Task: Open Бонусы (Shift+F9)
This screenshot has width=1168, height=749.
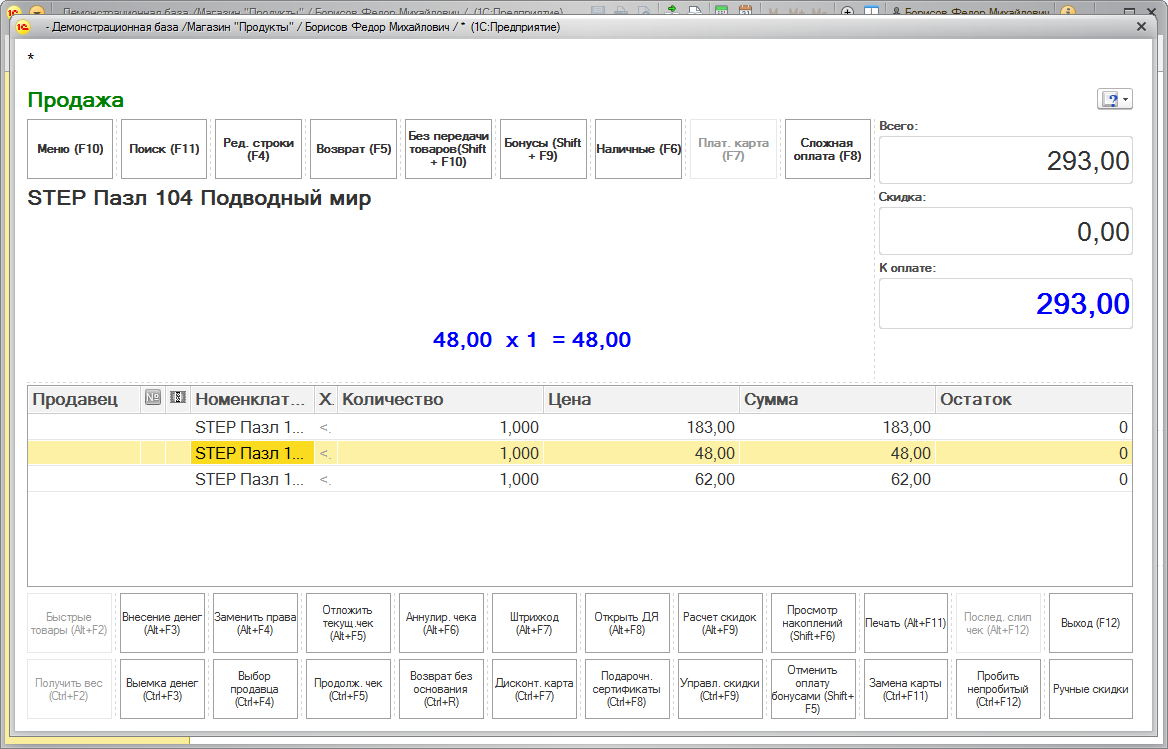Action: tap(543, 149)
